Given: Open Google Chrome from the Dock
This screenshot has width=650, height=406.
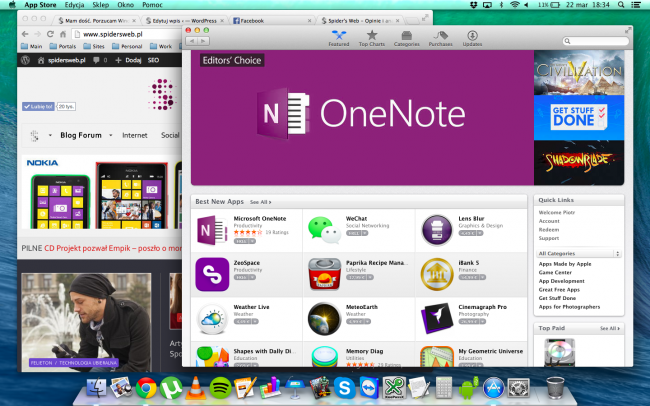Looking at the screenshot, I should pyautogui.click(x=146, y=388).
